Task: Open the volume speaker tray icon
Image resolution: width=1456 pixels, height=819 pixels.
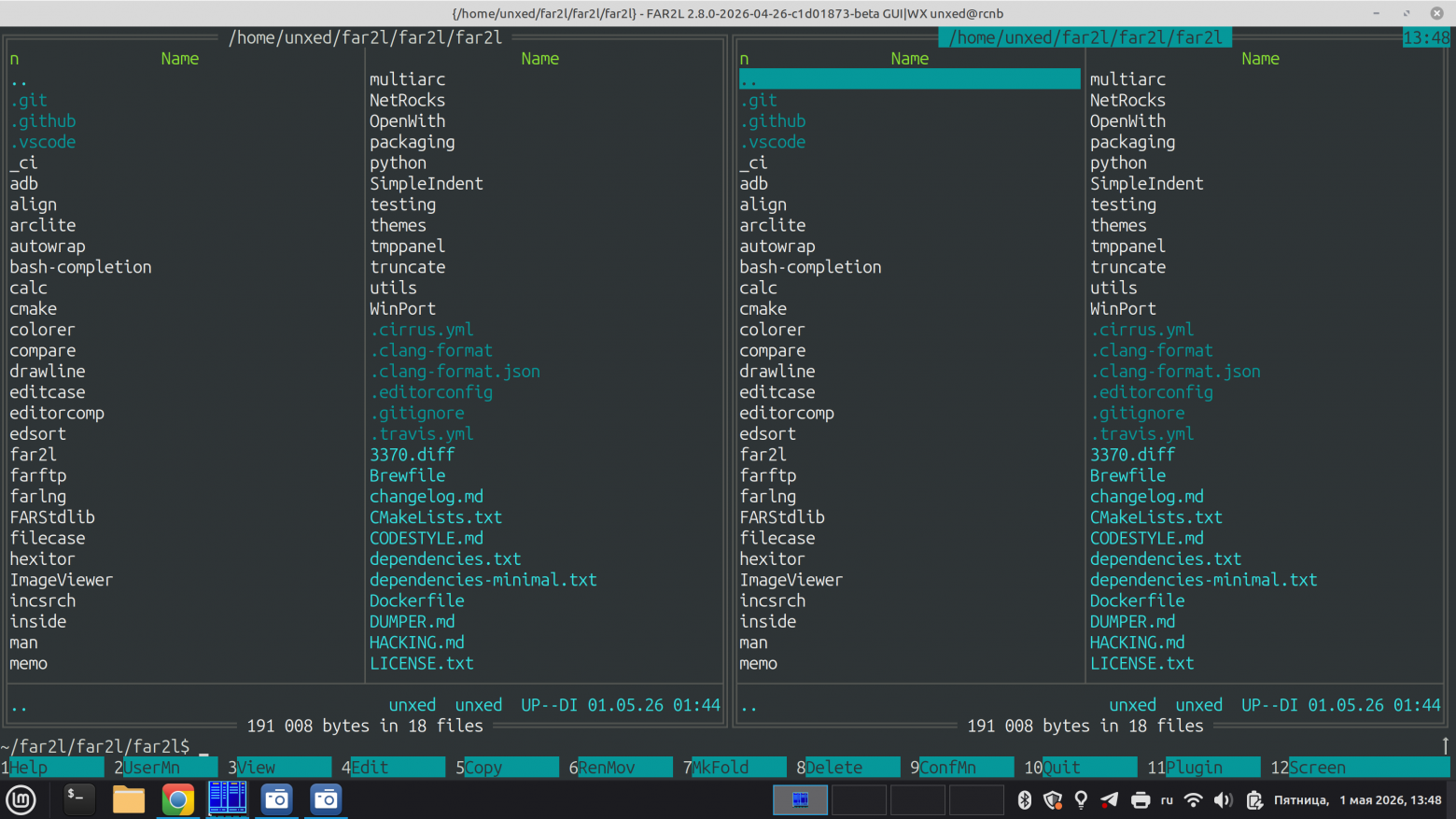Action: pyautogui.click(x=1223, y=800)
